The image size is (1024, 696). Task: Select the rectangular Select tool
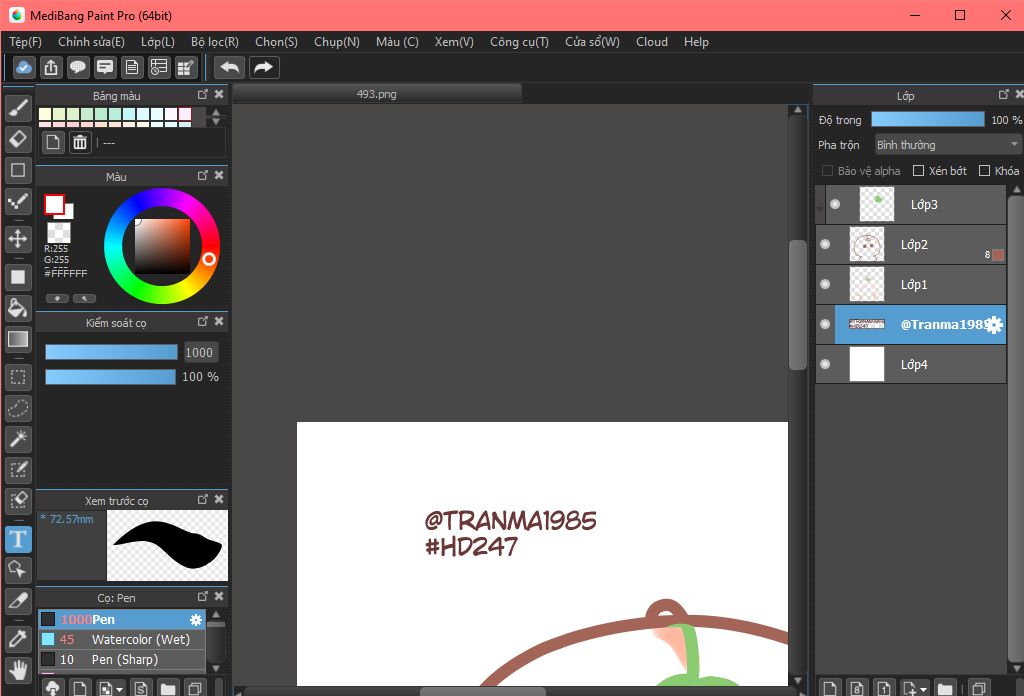coord(18,377)
